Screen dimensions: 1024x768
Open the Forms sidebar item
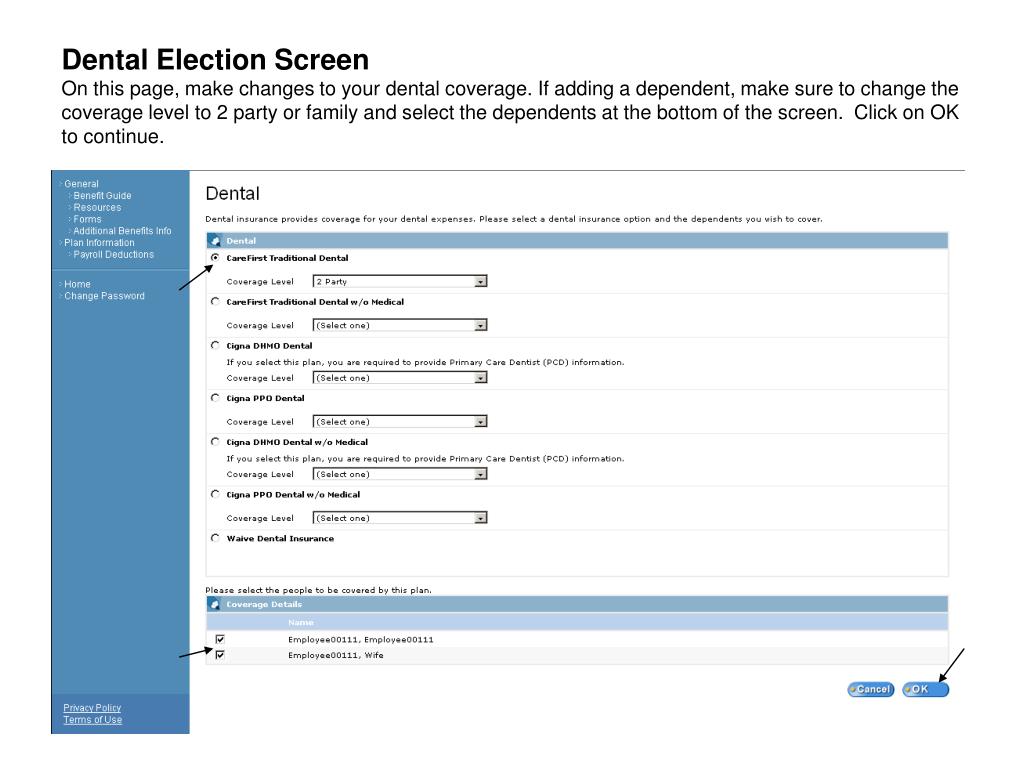tap(87, 219)
